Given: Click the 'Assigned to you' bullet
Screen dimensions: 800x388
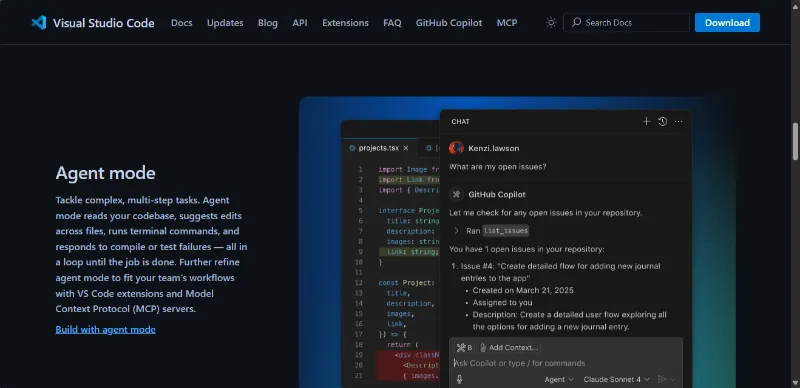Looking at the screenshot, I should (503, 302).
